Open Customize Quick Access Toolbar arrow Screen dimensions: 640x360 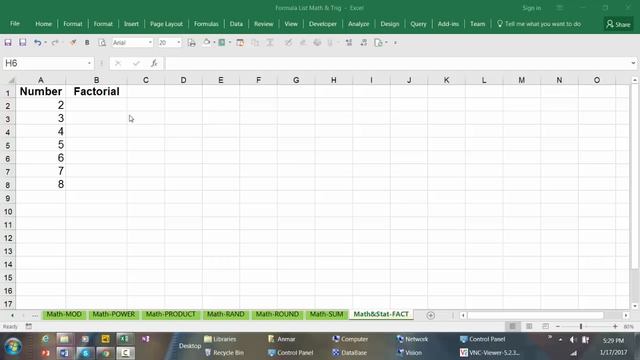395,42
